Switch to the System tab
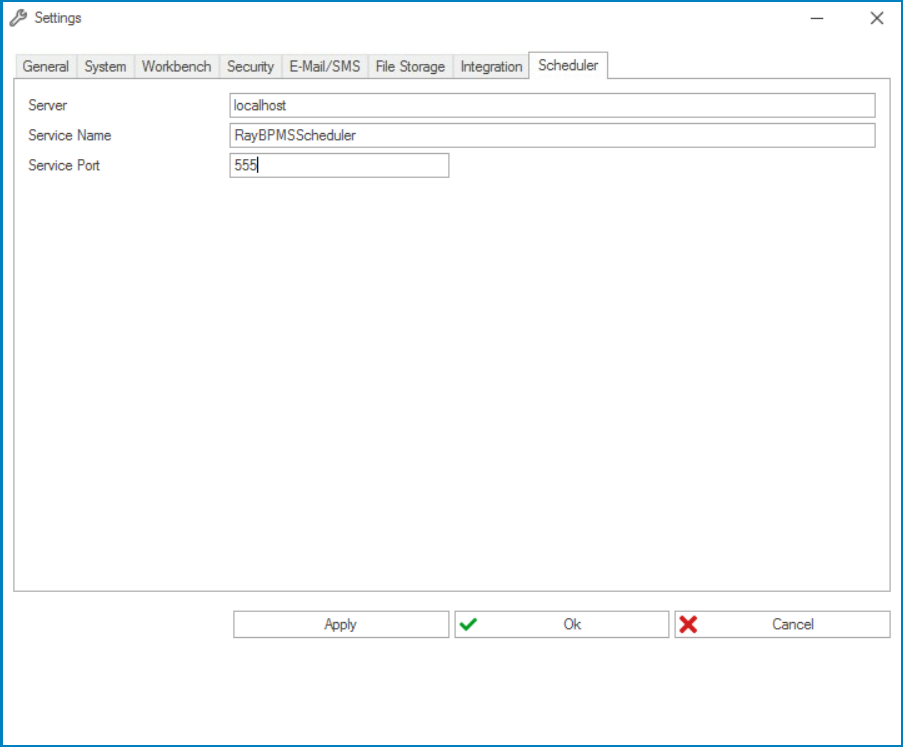Image resolution: width=903 pixels, height=747 pixels. [105, 66]
